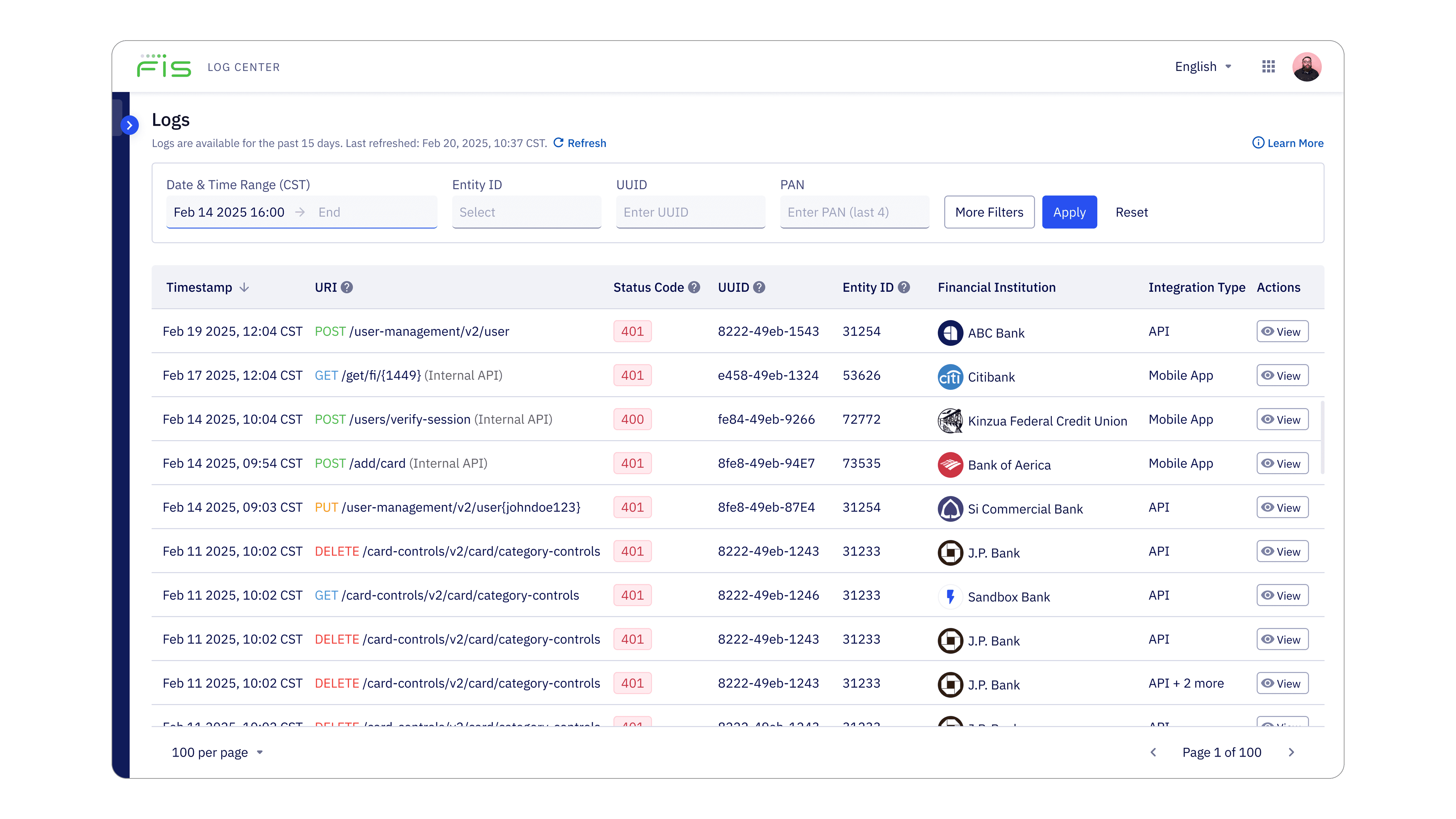Open the English language dropdown
The height and width of the screenshot is (819, 1456).
[1203, 67]
